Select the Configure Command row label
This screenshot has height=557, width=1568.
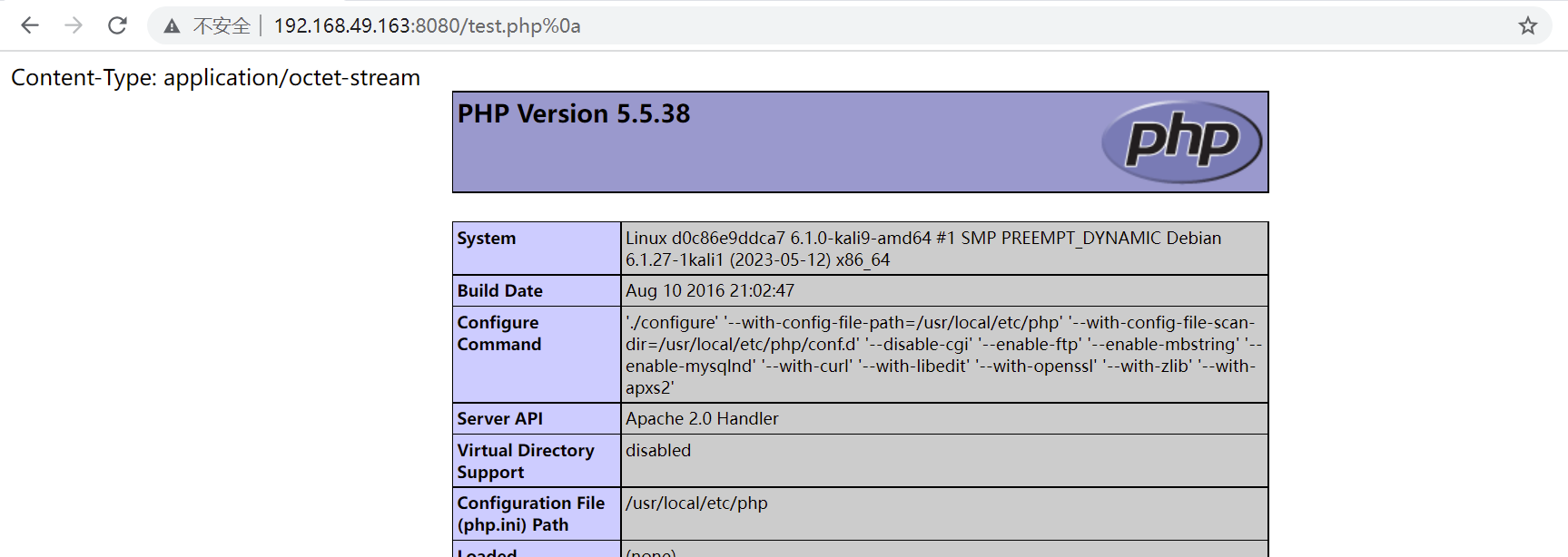pyautogui.click(x=498, y=333)
